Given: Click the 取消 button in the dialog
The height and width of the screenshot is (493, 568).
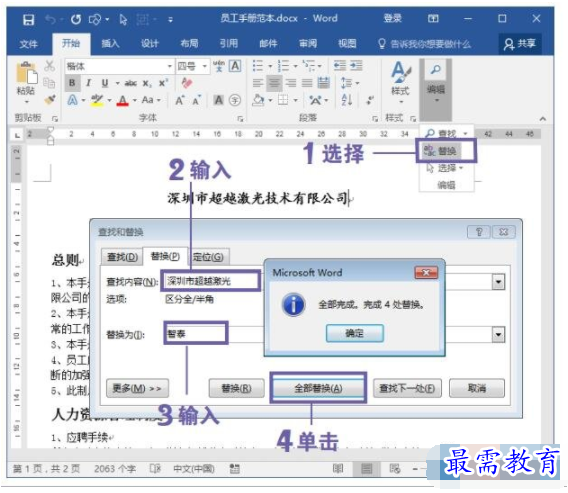Looking at the screenshot, I should tap(477, 388).
